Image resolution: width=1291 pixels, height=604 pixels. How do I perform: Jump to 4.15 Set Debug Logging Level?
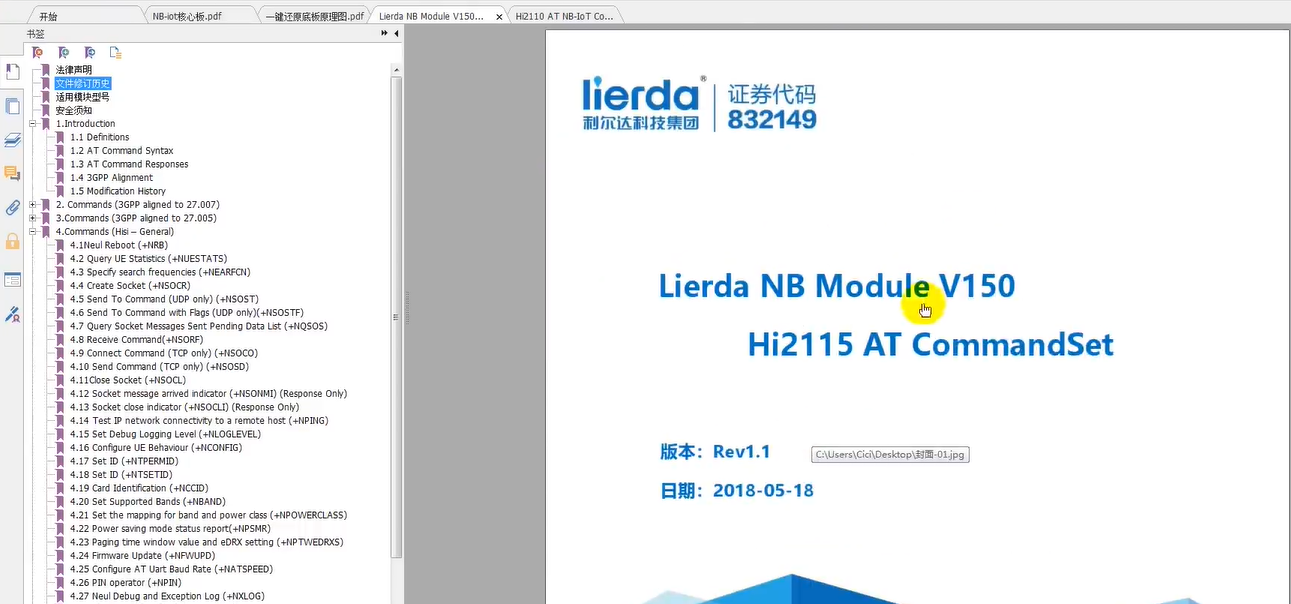[165, 434]
